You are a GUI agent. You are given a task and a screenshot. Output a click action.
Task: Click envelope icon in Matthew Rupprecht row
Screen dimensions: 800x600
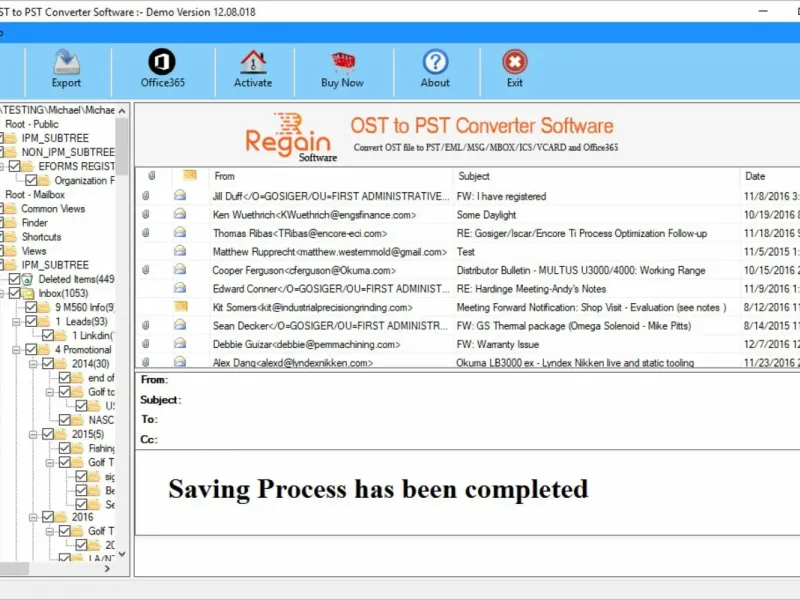click(180, 251)
